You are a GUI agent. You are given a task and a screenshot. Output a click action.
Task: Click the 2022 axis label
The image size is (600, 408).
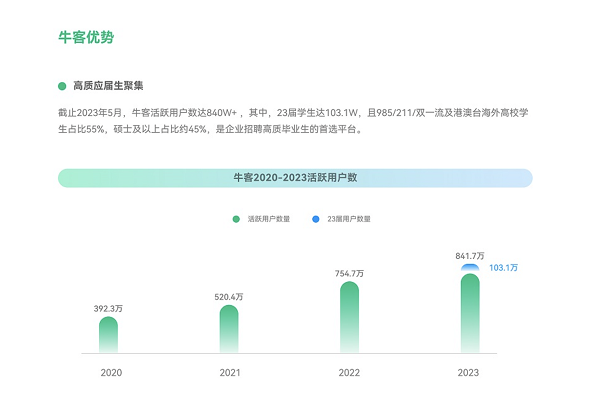(x=349, y=372)
